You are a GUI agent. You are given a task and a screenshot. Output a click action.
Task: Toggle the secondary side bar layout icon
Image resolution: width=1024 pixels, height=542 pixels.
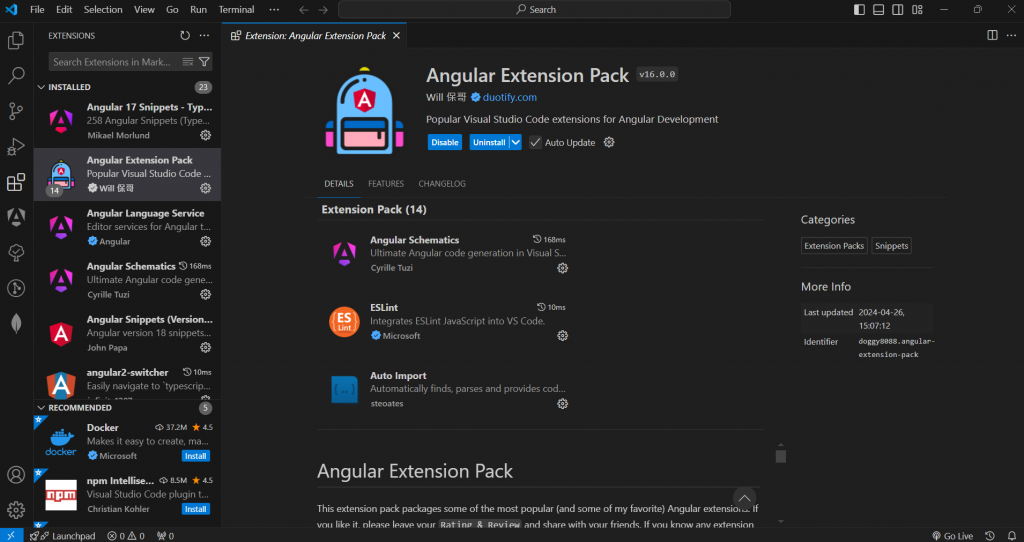[x=898, y=10]
